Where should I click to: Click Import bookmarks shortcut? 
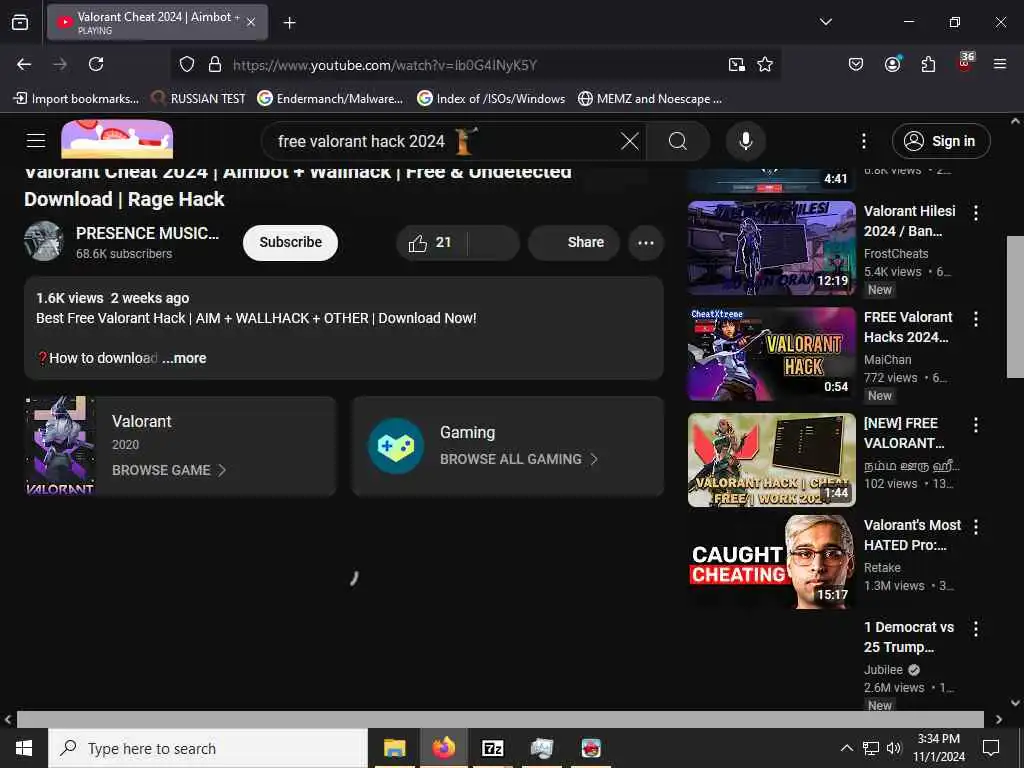pos(76,99)
